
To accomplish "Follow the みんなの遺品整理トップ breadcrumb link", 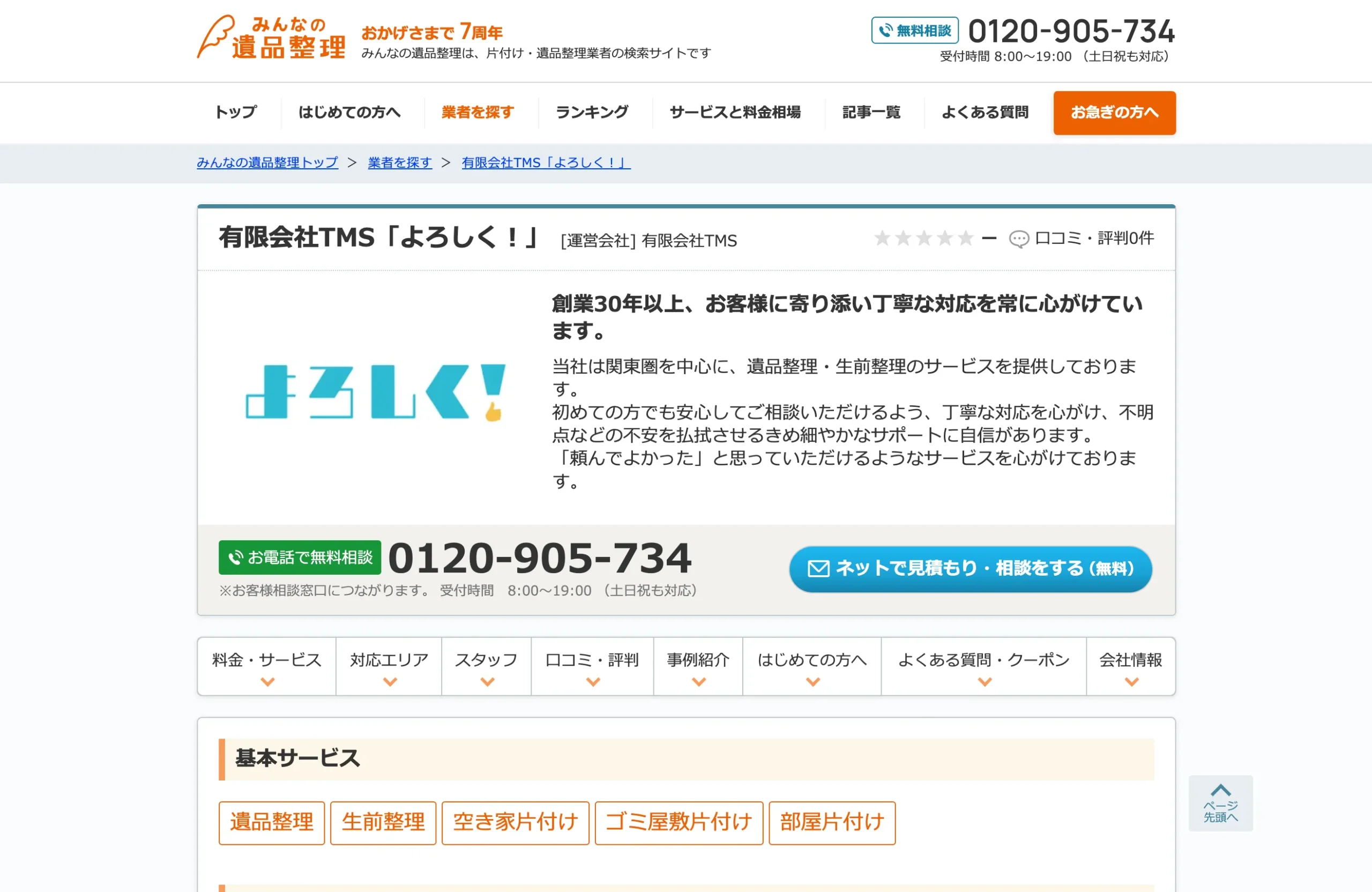I will [x=267, y=162].
